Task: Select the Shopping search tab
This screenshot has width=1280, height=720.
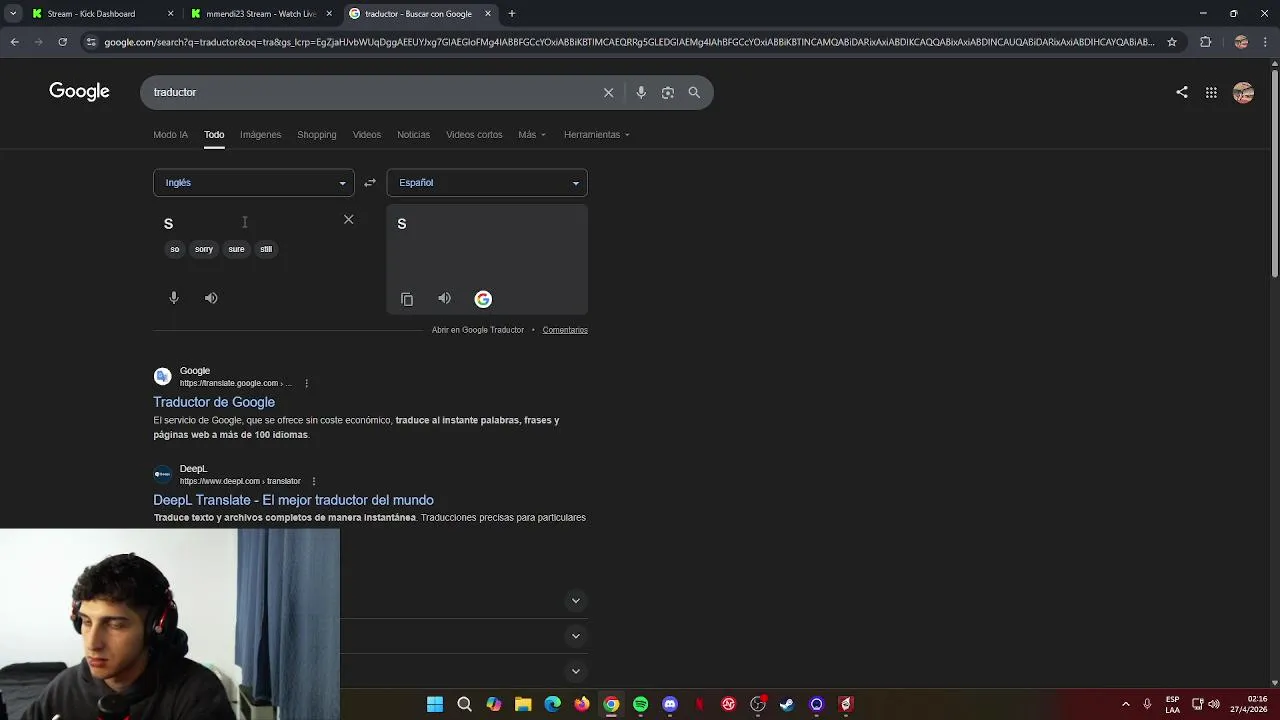Action: pos(317,134)
